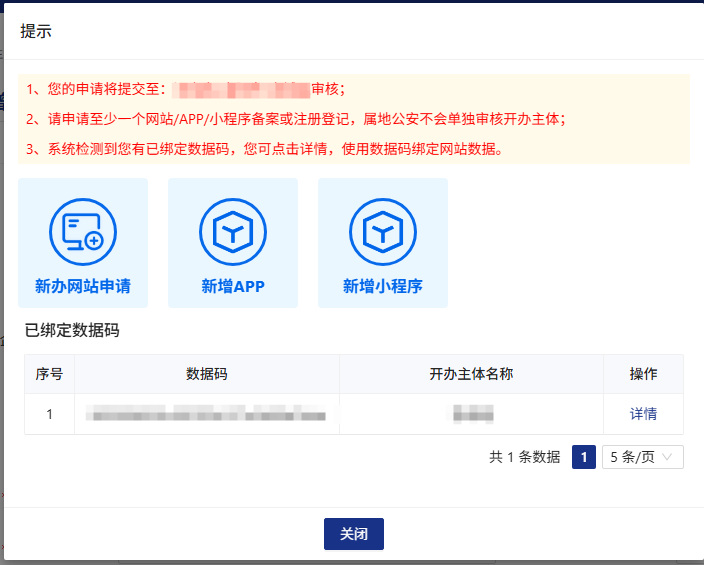Open the 新办网站申请 label
Screen dimensions: 704x565
click(83, 286)
